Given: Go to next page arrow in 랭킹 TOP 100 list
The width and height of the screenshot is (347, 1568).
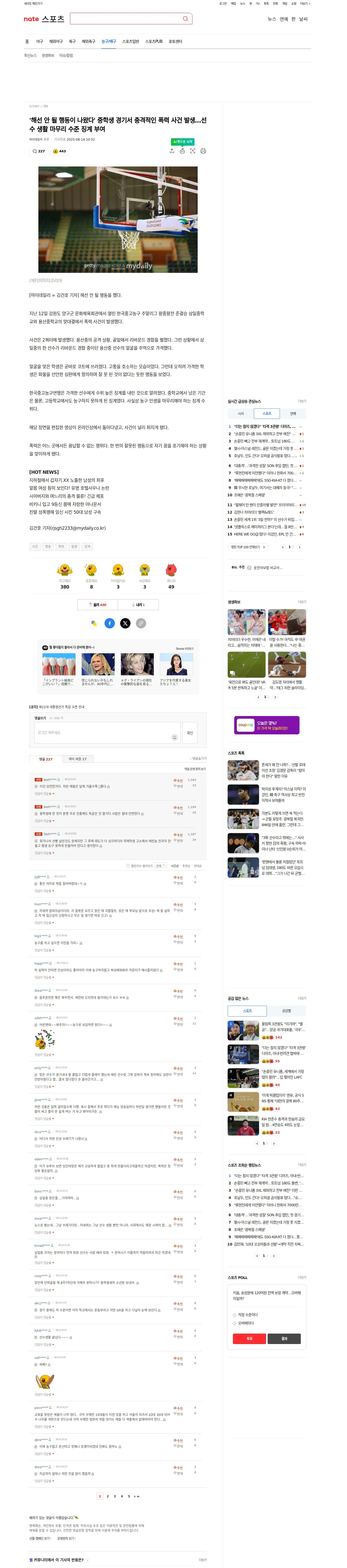Looking at the screenshot, I should point(299,547).
